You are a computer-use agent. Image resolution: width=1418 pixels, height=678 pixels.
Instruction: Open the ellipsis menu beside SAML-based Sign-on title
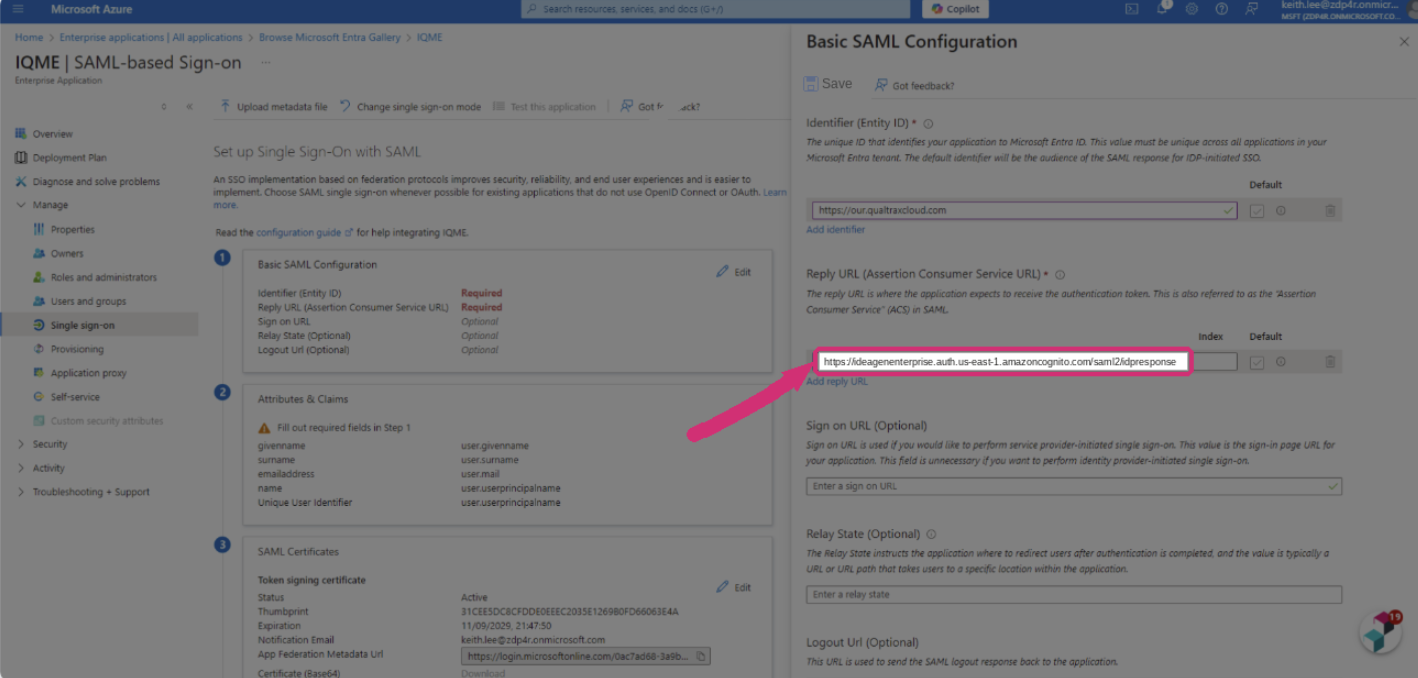266,62
